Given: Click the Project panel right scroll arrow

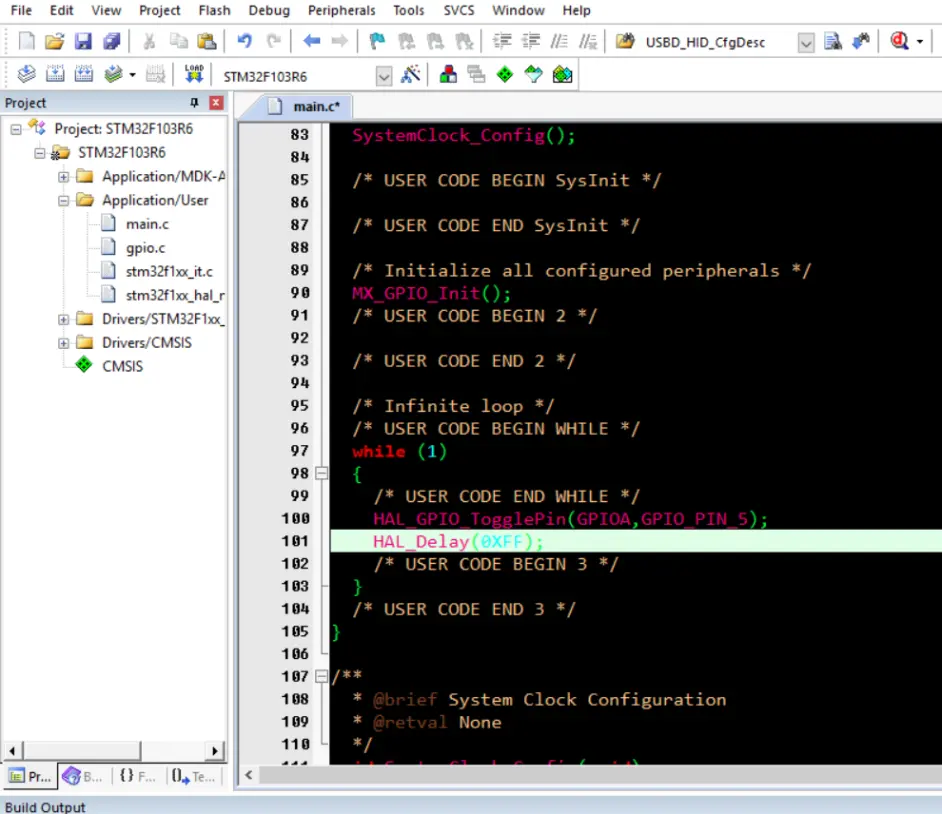Looking at the screenshot, I should click(x=214, y=750).
